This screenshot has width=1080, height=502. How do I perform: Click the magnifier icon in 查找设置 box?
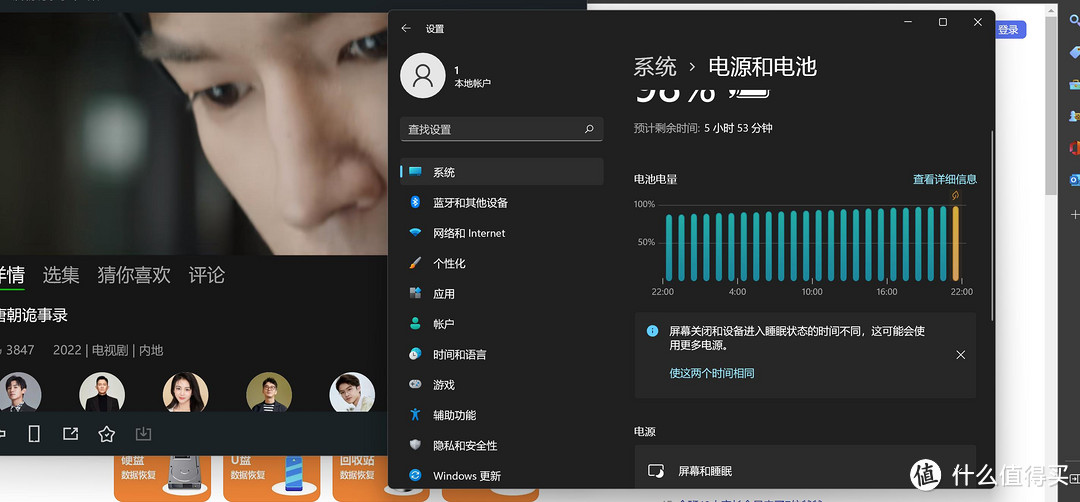pyautogui.click(x=589, y=129)
